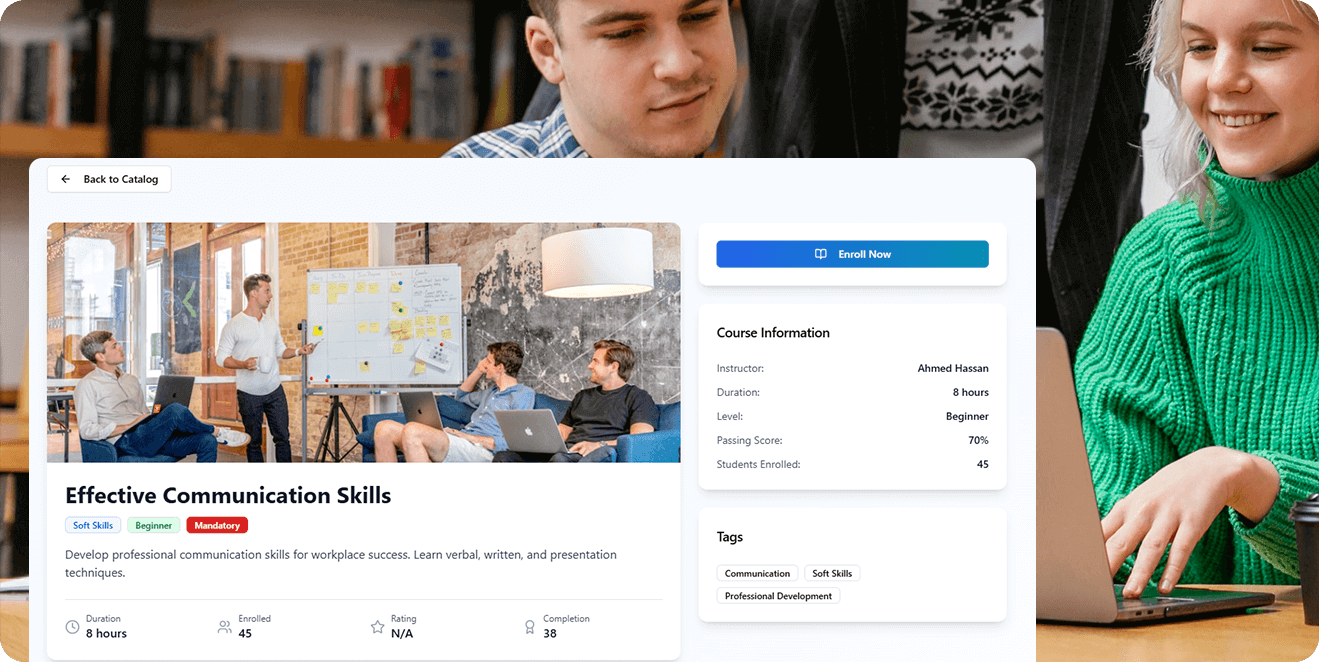Click the award icon beside Completion
Viewport: 1319px width, 662px height.
point(530,627)
